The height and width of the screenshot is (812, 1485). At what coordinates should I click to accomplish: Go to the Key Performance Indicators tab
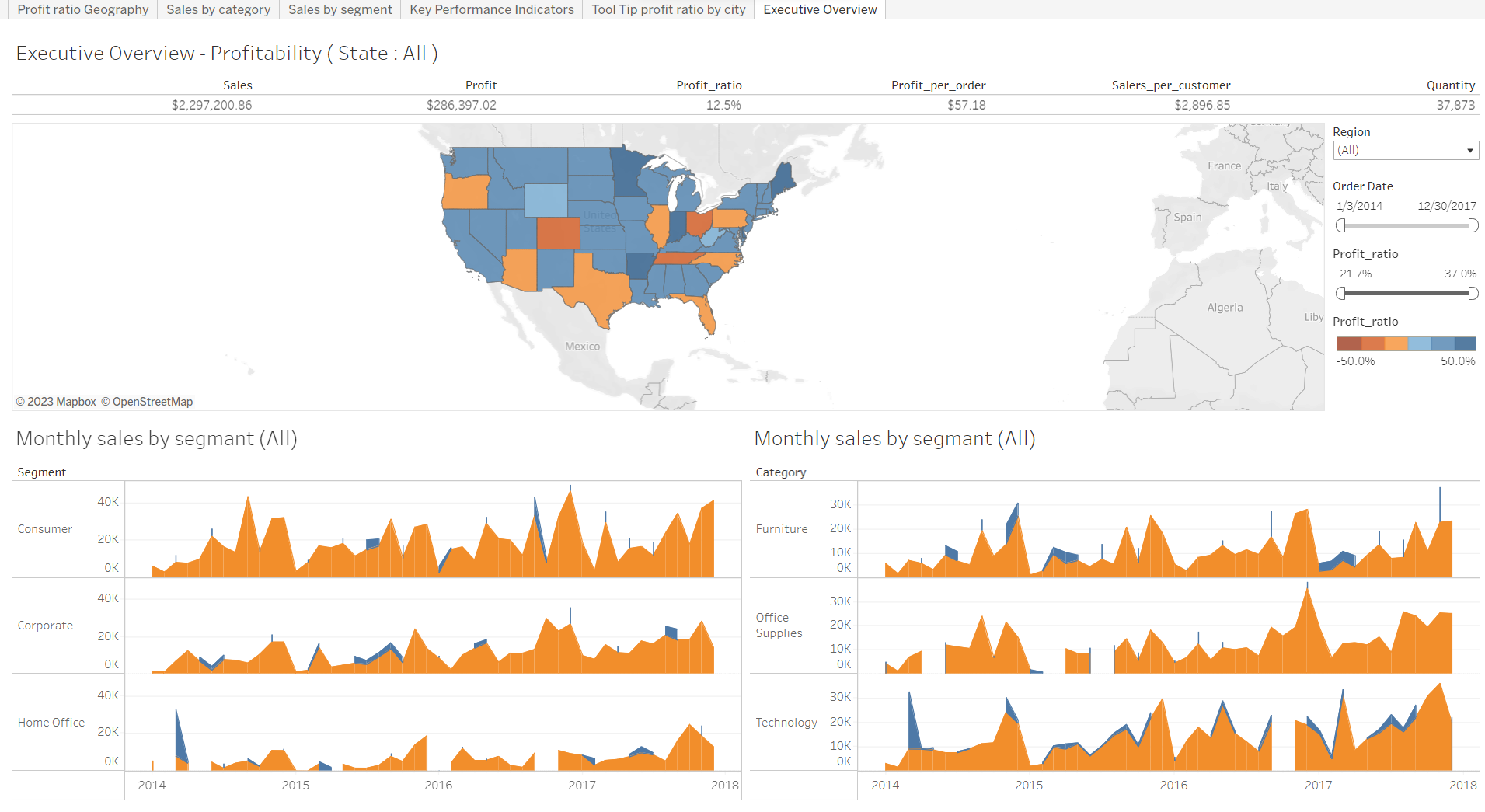click(x=491, y=9)
